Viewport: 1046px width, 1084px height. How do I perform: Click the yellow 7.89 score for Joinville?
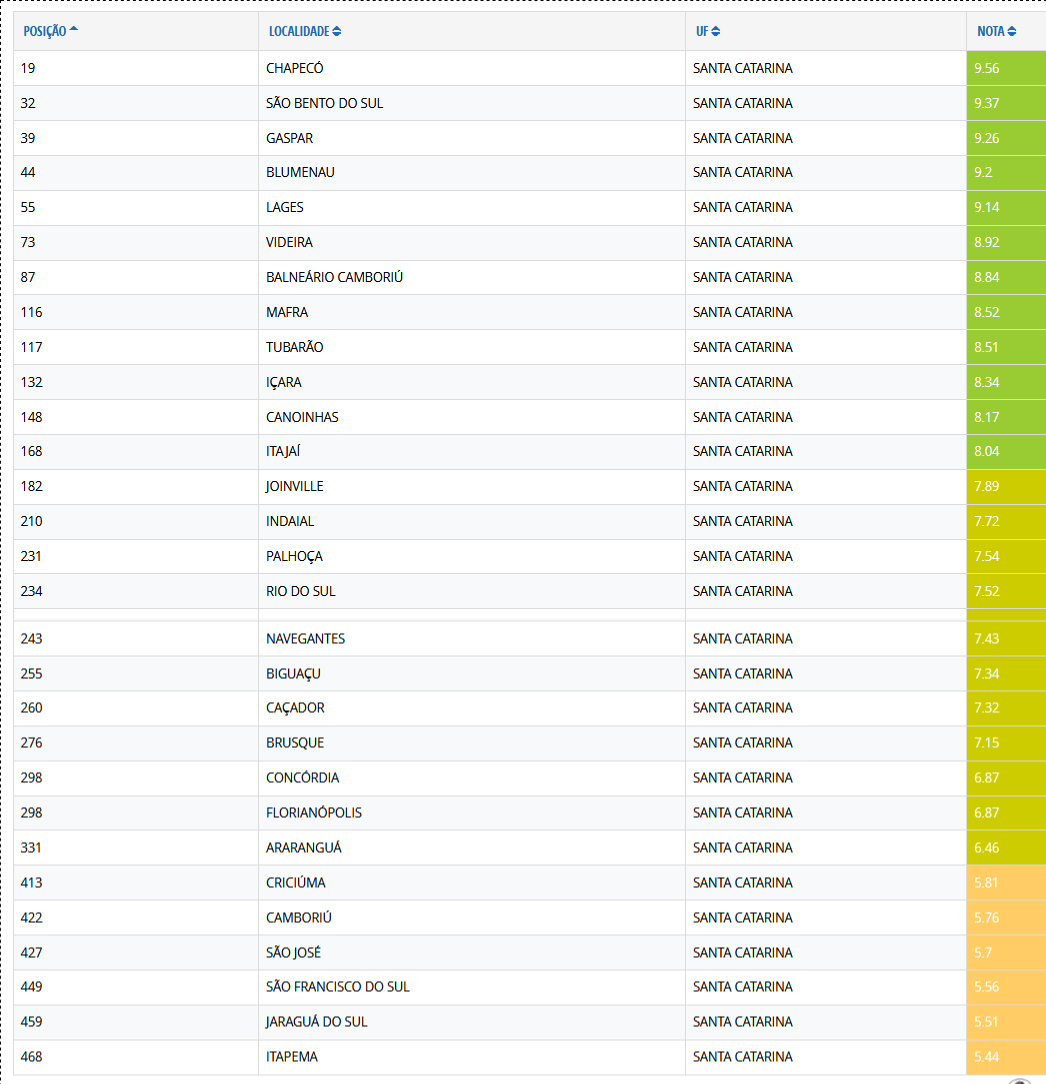coord(988,487)
